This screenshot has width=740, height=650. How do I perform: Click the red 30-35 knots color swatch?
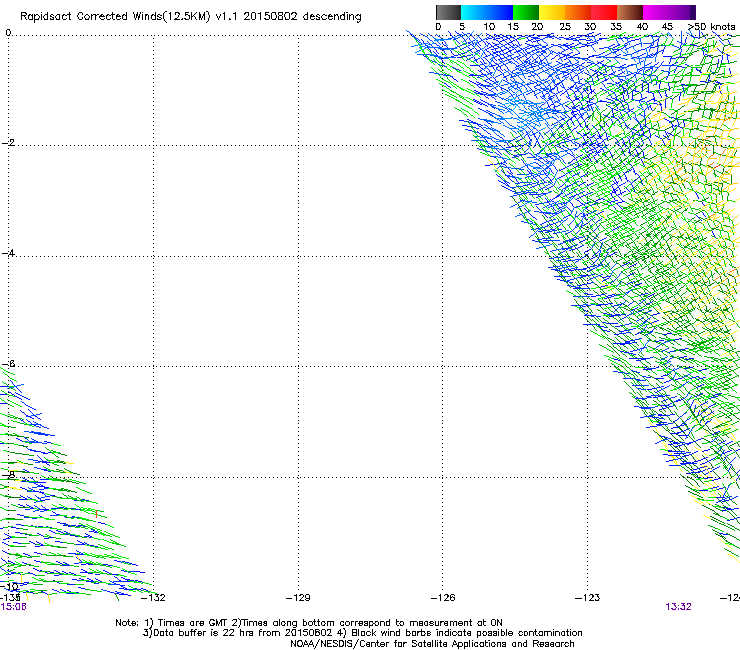[x=604, y=12]
